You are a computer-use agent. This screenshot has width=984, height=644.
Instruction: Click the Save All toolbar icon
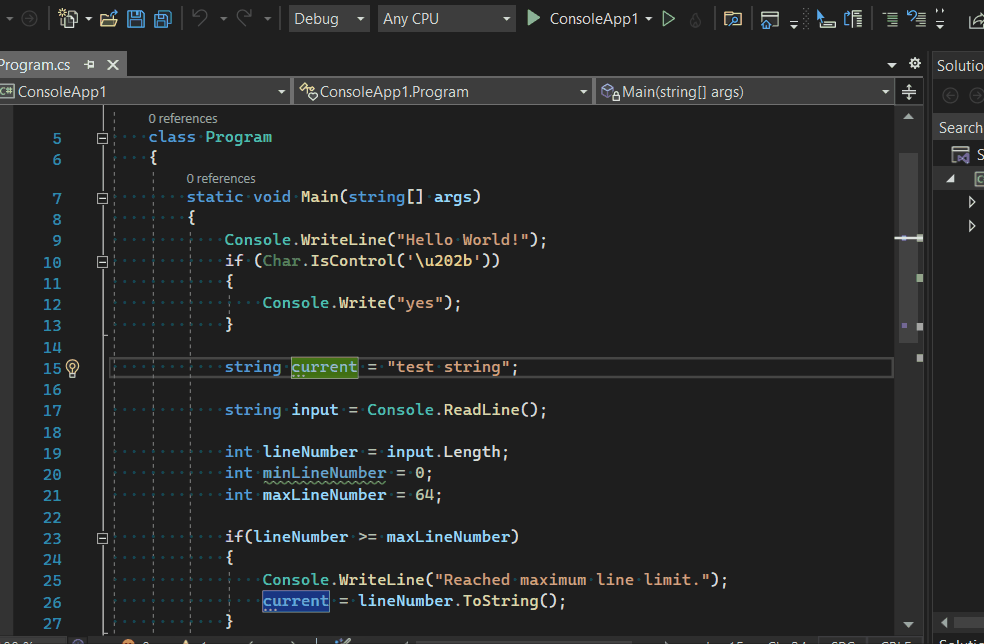click(x=162, y=18)
